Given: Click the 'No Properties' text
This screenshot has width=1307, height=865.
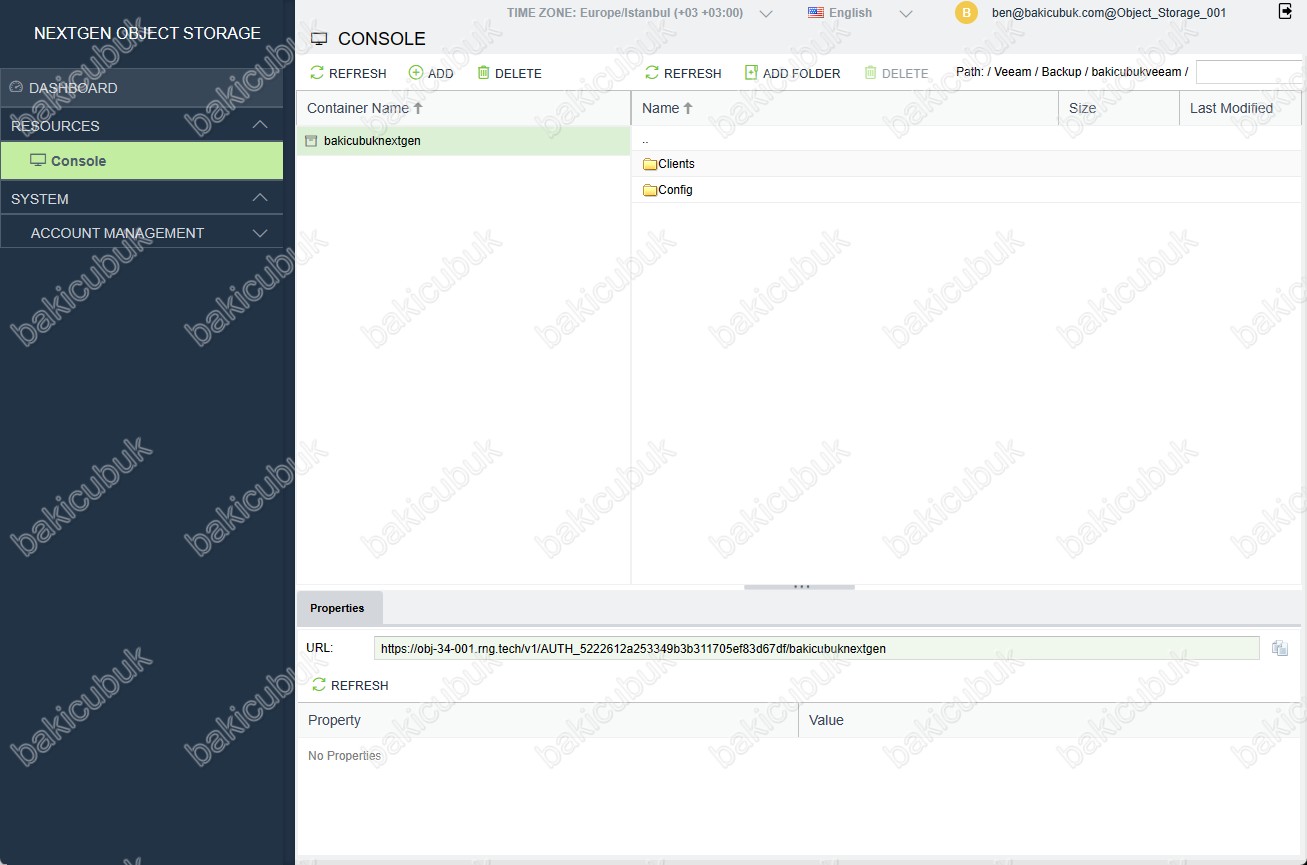Looking at the screenshot, I should tap(344, 756).
